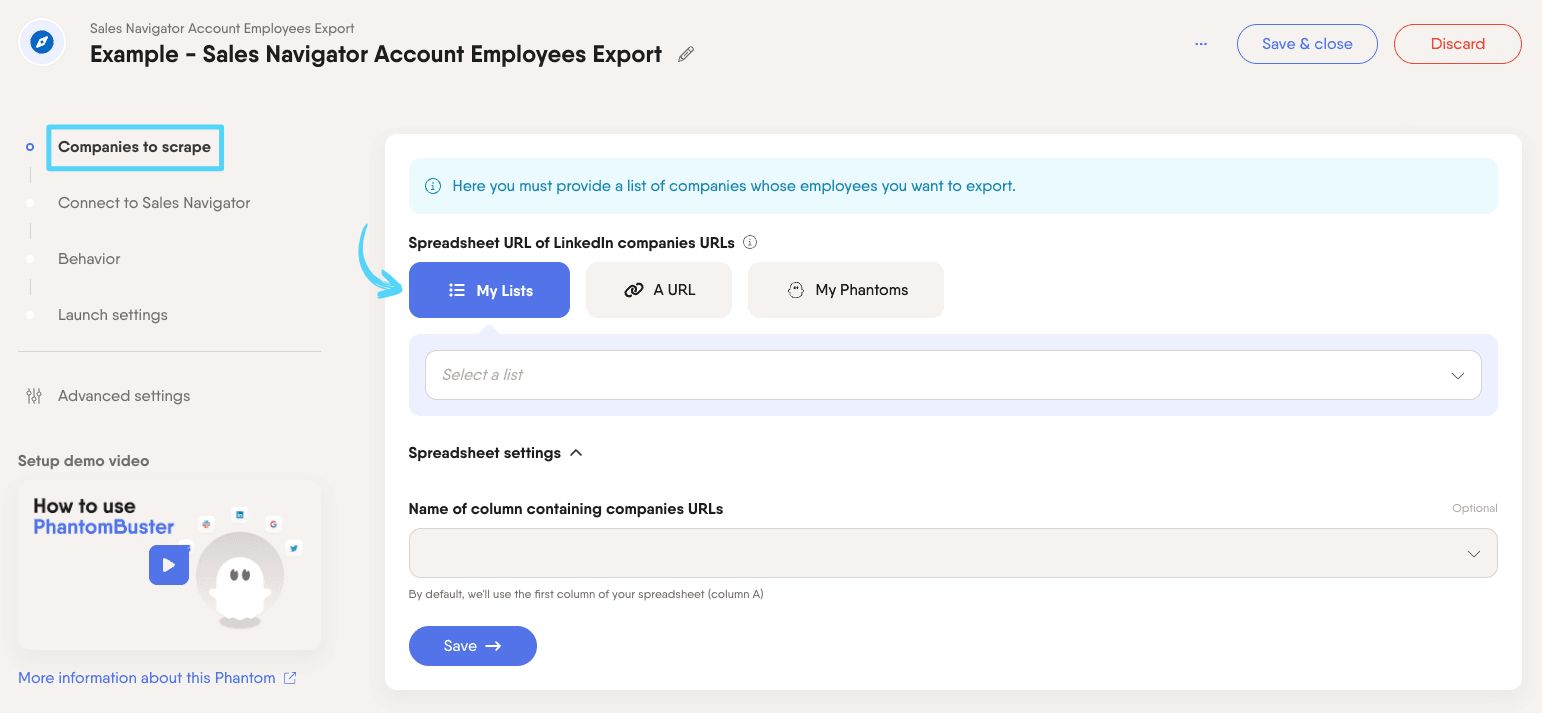The image size is (1542, 713).
Task: Click Save & close button
Action: (1307, 44)
